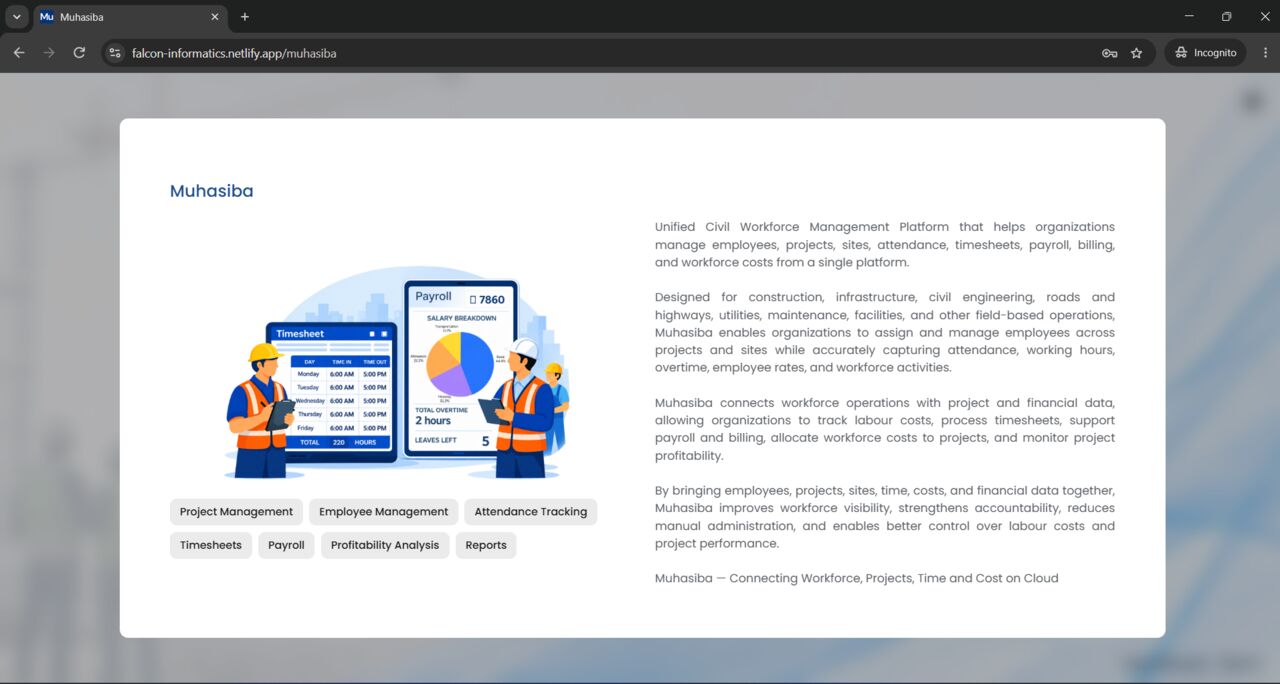Click the paragraph starting 'Designed for construction'

(x=885, y=332)
